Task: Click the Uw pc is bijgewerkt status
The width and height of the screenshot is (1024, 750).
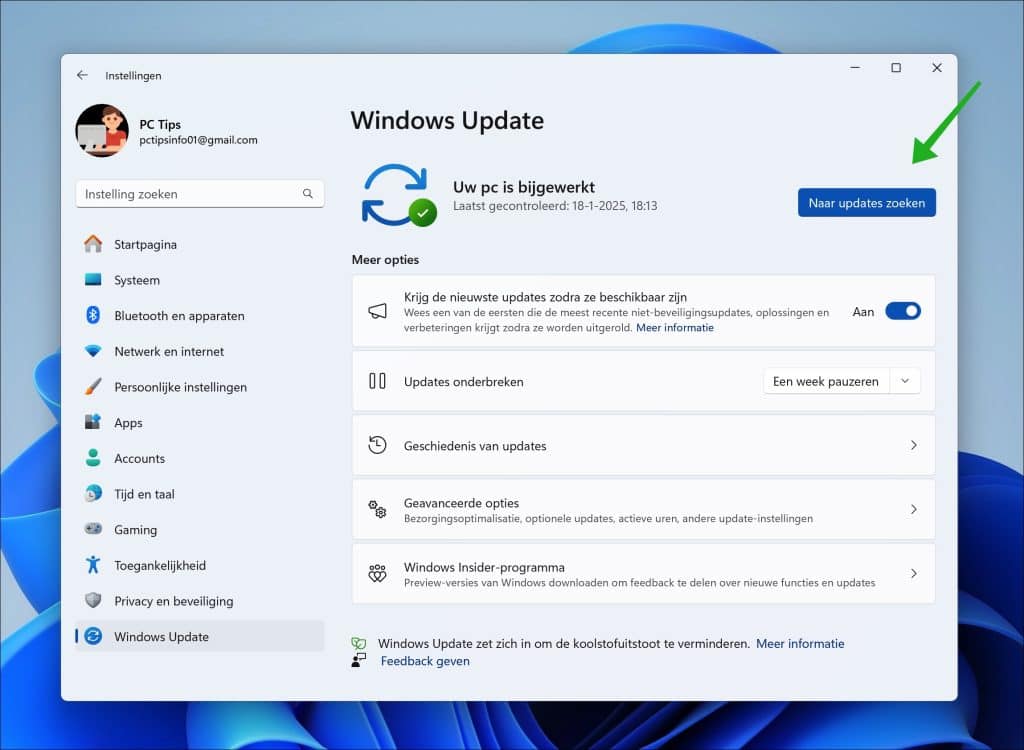Action: (x=524, y=187)
